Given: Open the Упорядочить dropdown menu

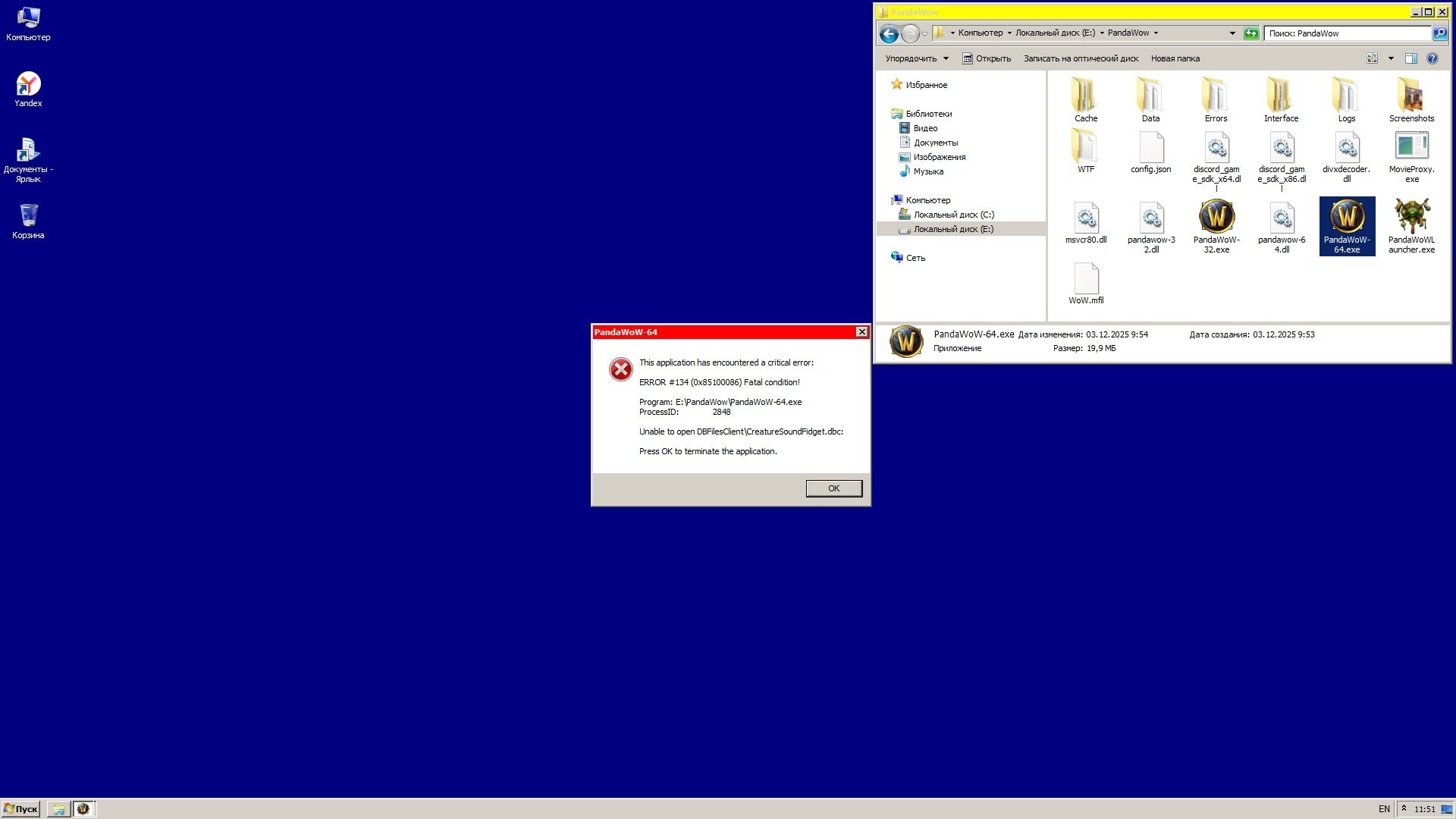Looking at the screenshot, I should click(916, 58).
